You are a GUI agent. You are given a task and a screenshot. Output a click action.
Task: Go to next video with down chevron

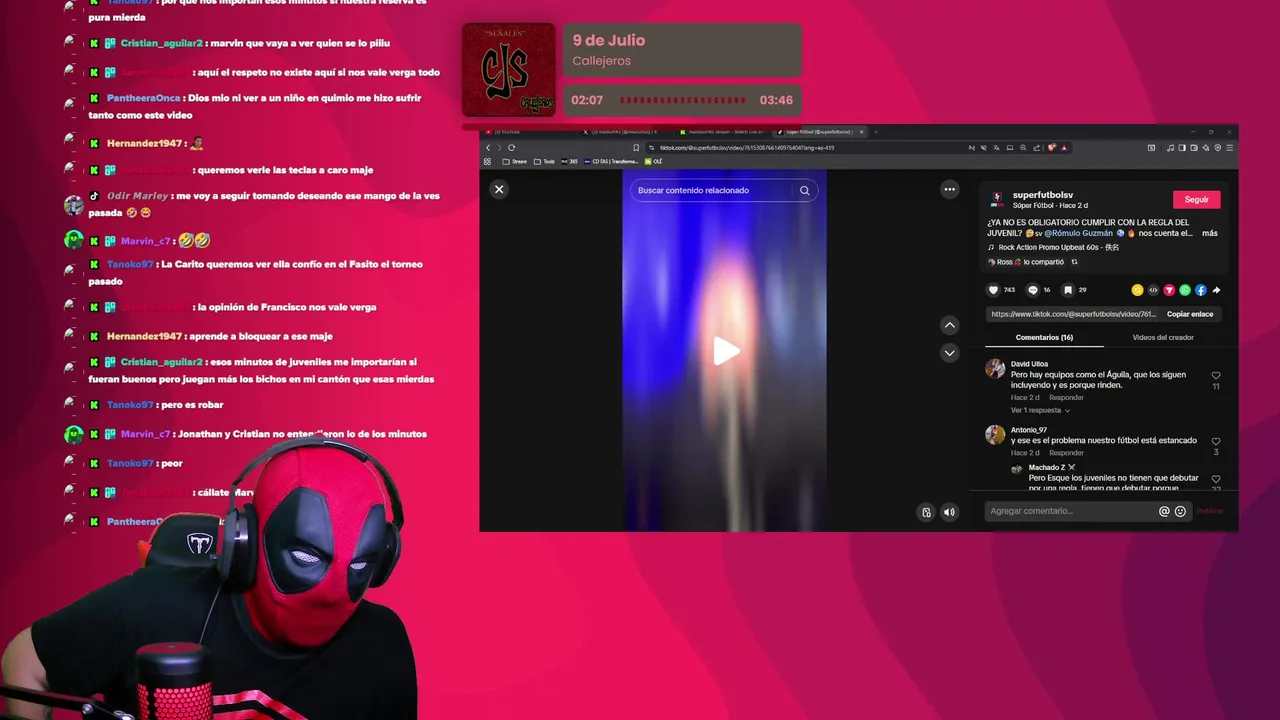[x=950, y=352]
